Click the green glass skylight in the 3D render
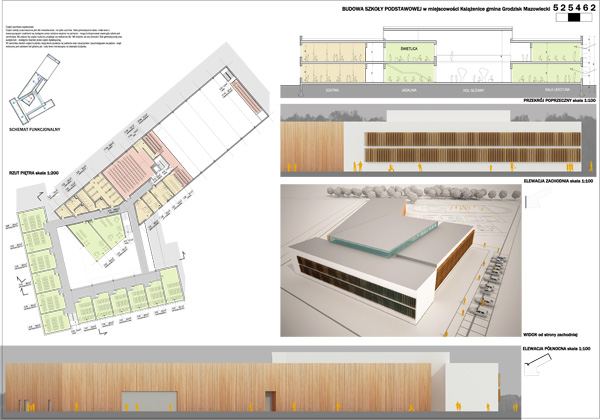This screenshot has width=600, height=420. pyautogui.click(x=383, y=240)
